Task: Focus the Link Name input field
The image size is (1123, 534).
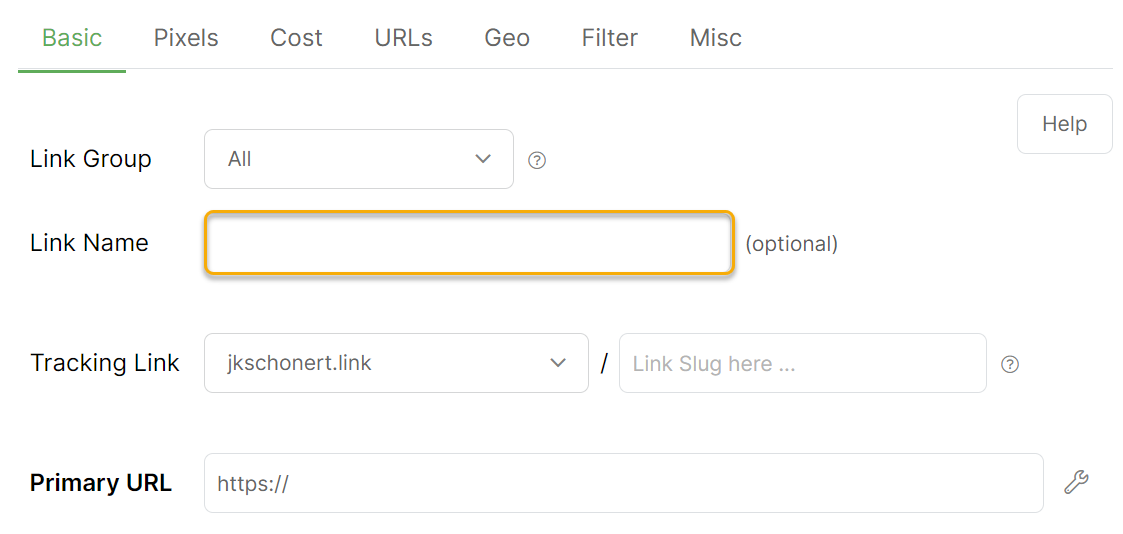Action: pyautogui.click(x=469, y=243)
